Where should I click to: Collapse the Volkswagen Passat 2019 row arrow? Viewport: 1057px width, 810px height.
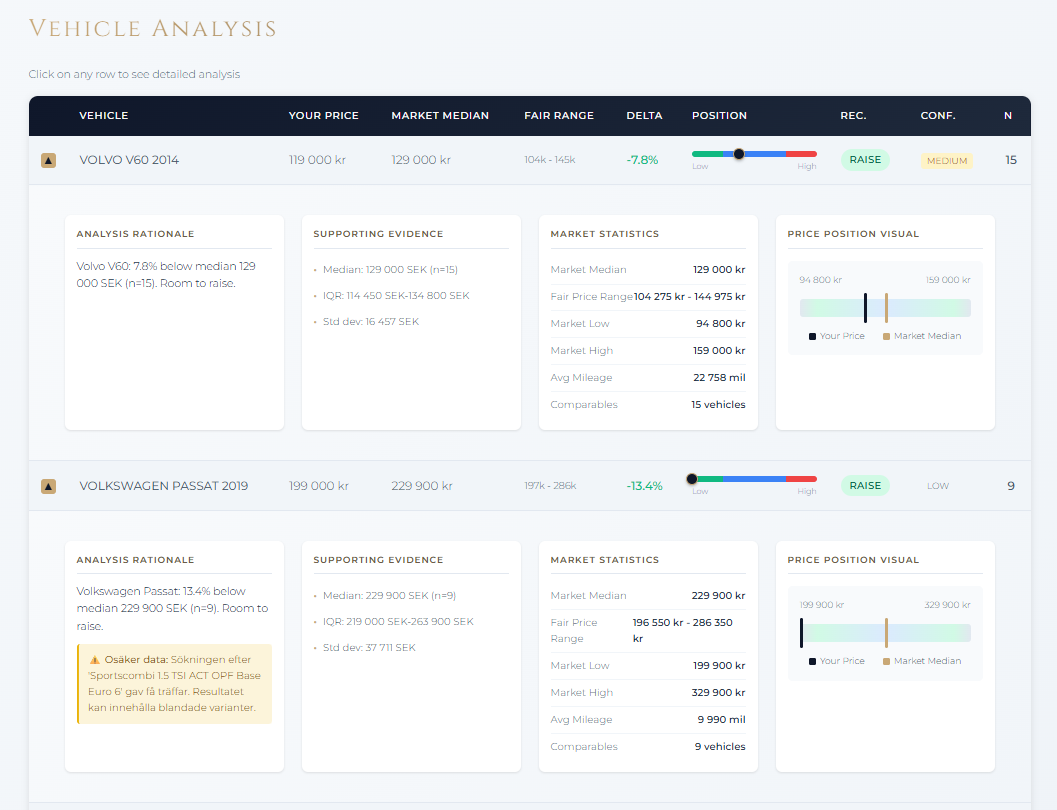48,486
